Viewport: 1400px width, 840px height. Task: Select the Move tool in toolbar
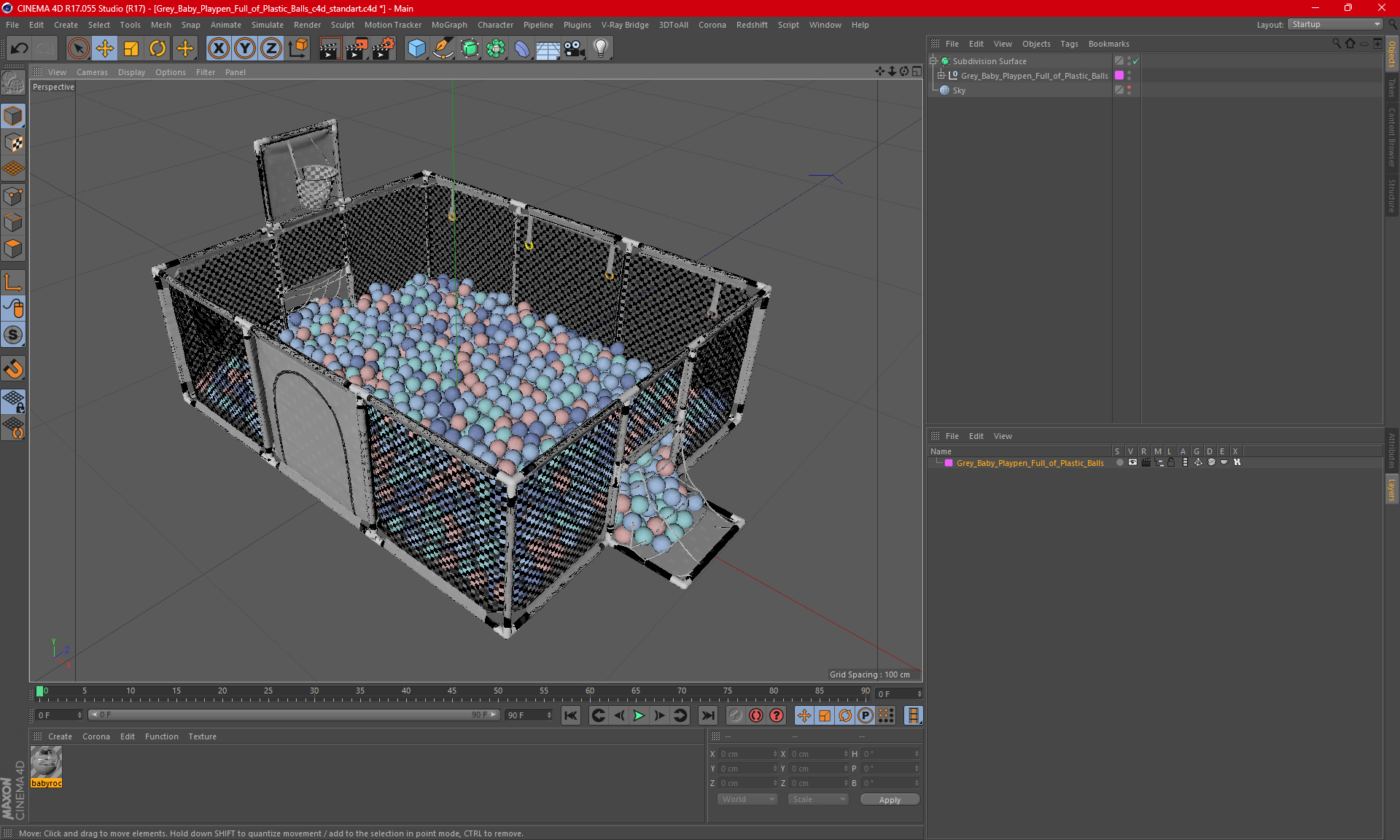(105, 49)
